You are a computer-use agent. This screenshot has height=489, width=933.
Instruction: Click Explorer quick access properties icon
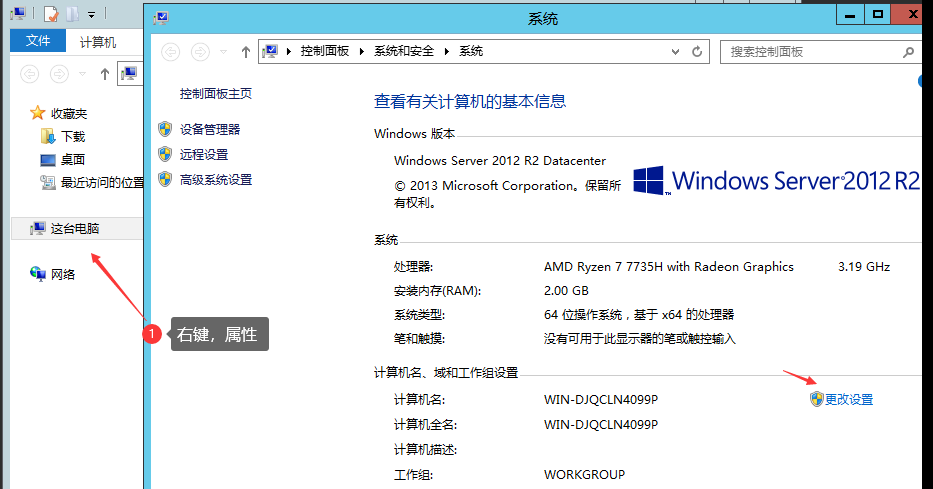click(51, 14)
